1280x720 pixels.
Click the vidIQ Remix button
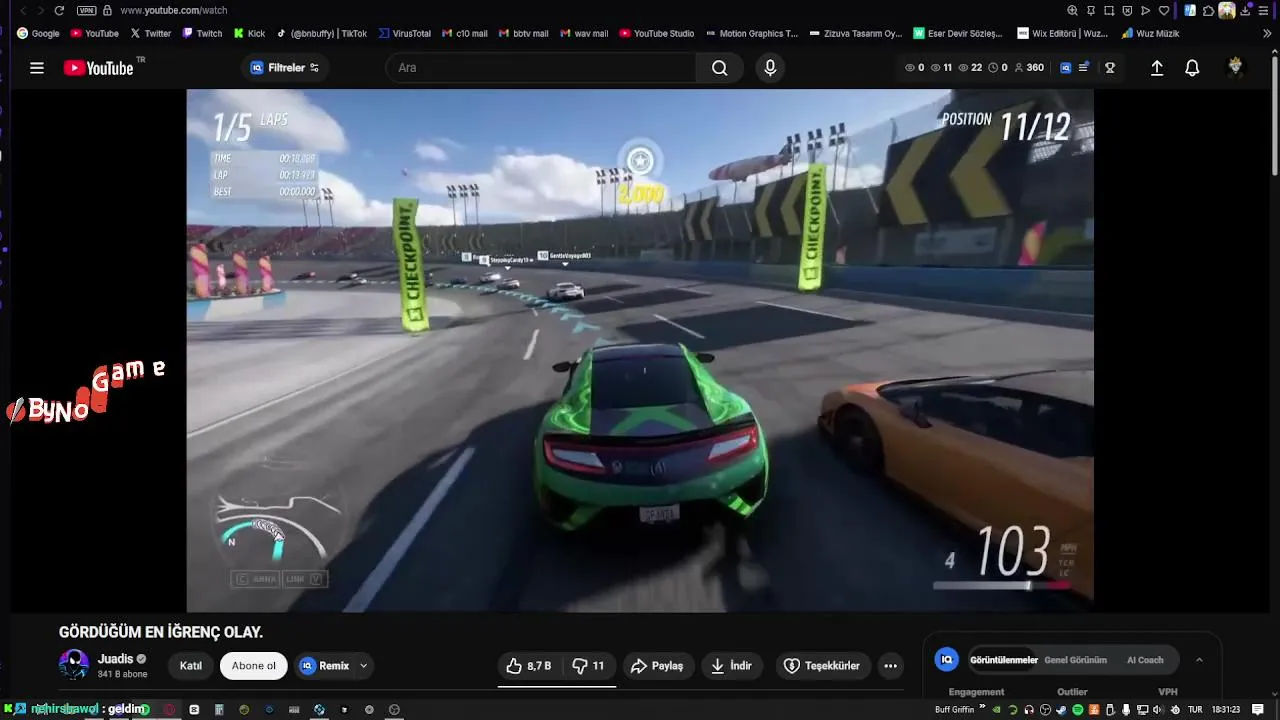[x=324, y=666]
